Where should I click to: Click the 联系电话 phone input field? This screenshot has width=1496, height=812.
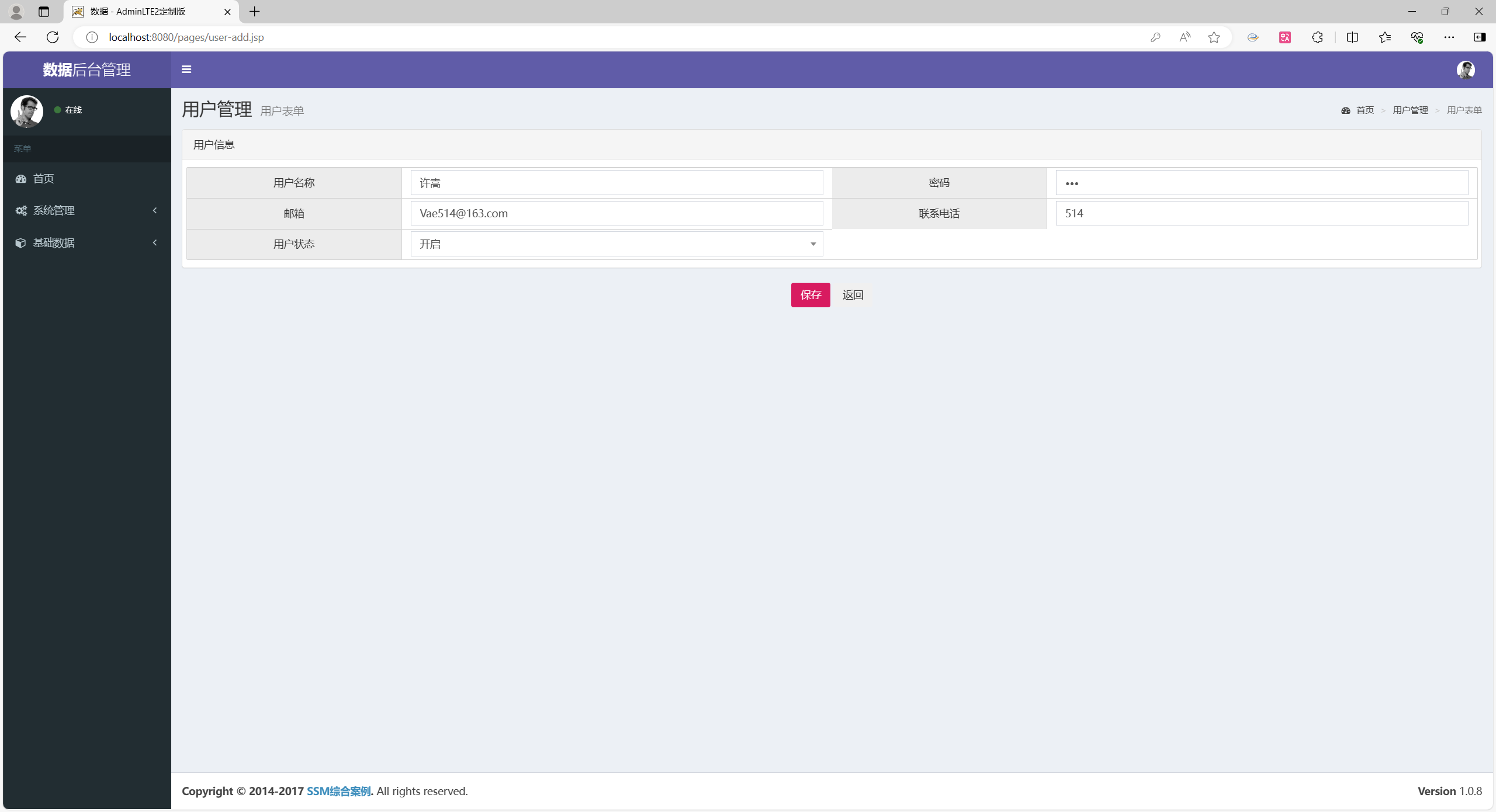click(1262, 213)
